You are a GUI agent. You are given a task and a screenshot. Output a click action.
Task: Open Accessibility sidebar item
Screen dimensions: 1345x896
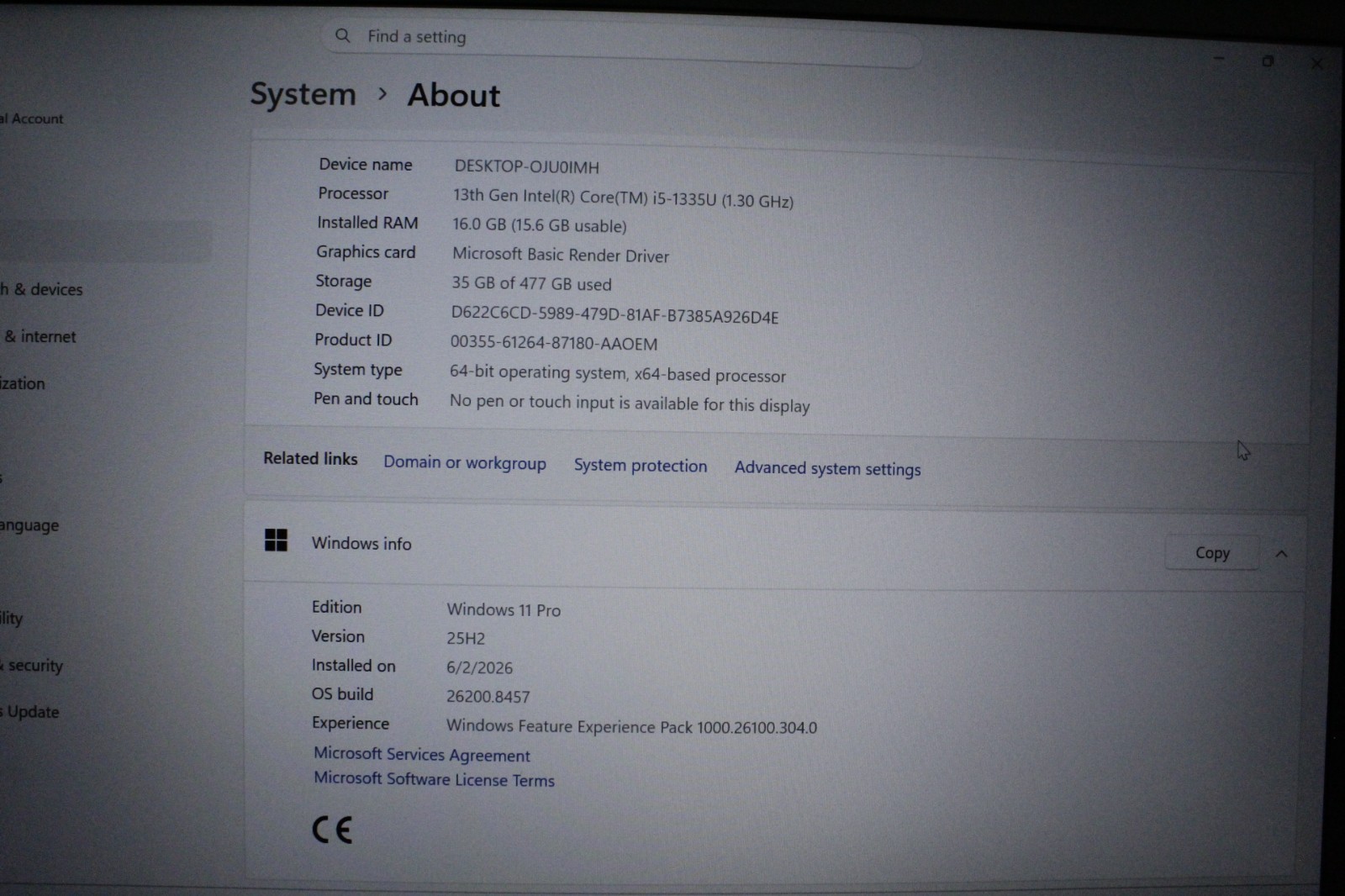point(12,618)
